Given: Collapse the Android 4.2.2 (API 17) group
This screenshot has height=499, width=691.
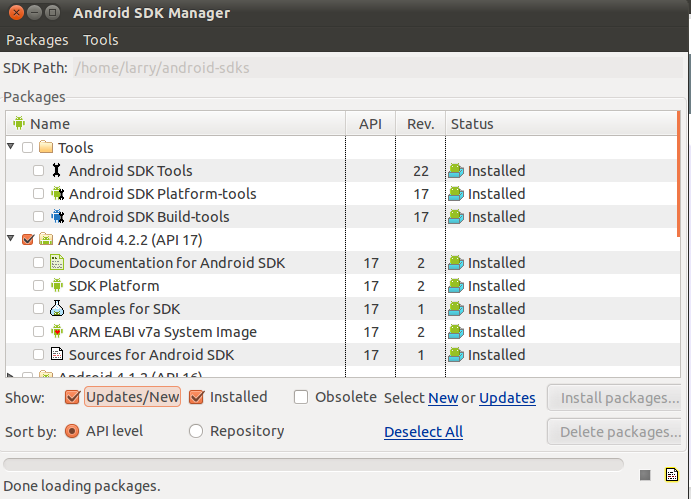Looking at the screenshot, I should click(x=11, y=239).
